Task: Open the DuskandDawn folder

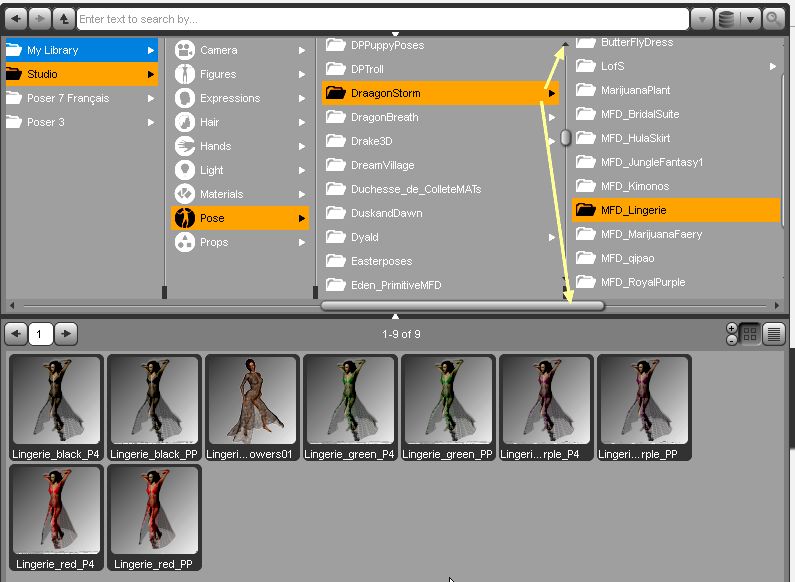Action: 440,213
